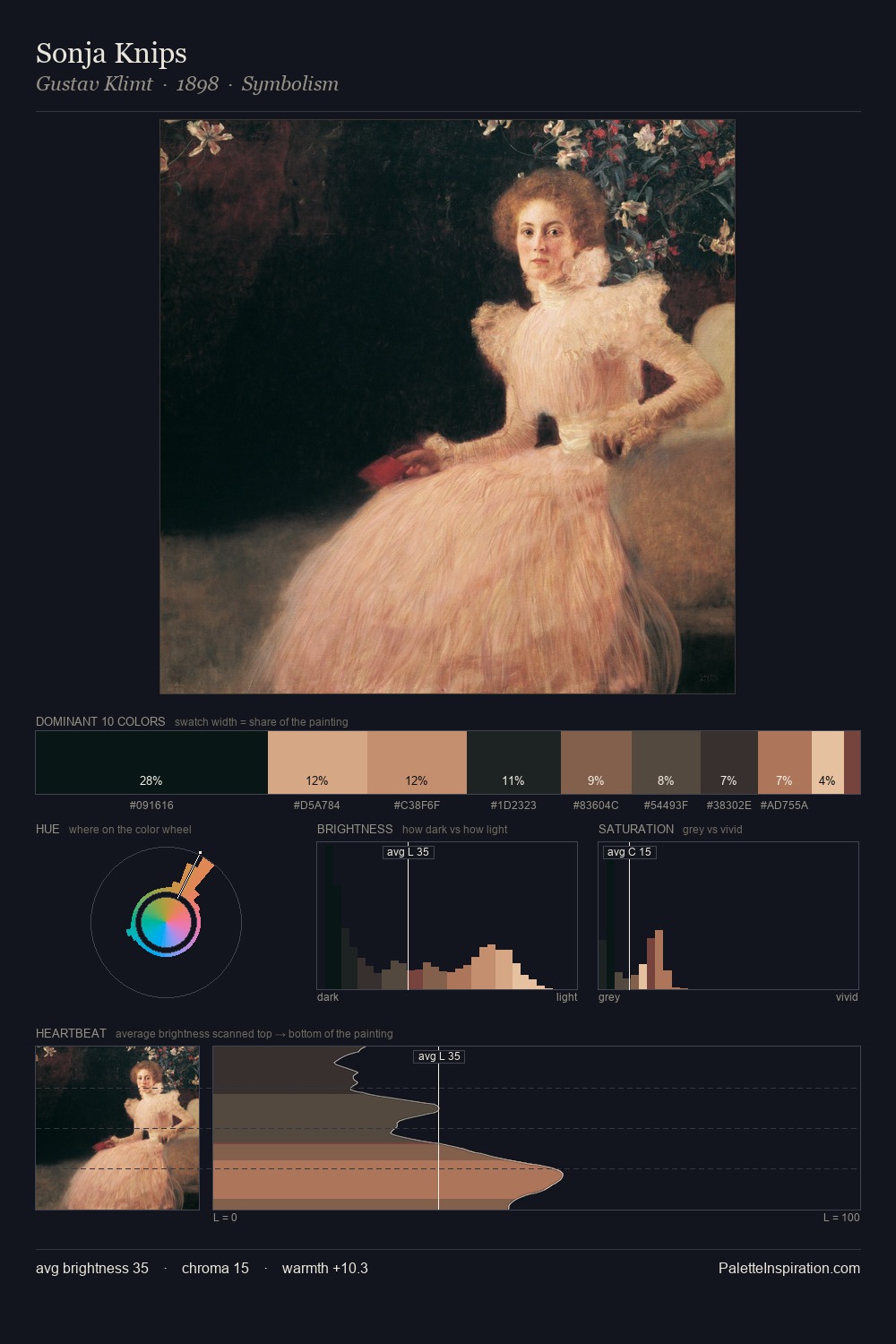Select the 28% darkest color swatch
This screenshot has width=896, height=1344.
tap(151, 762)
